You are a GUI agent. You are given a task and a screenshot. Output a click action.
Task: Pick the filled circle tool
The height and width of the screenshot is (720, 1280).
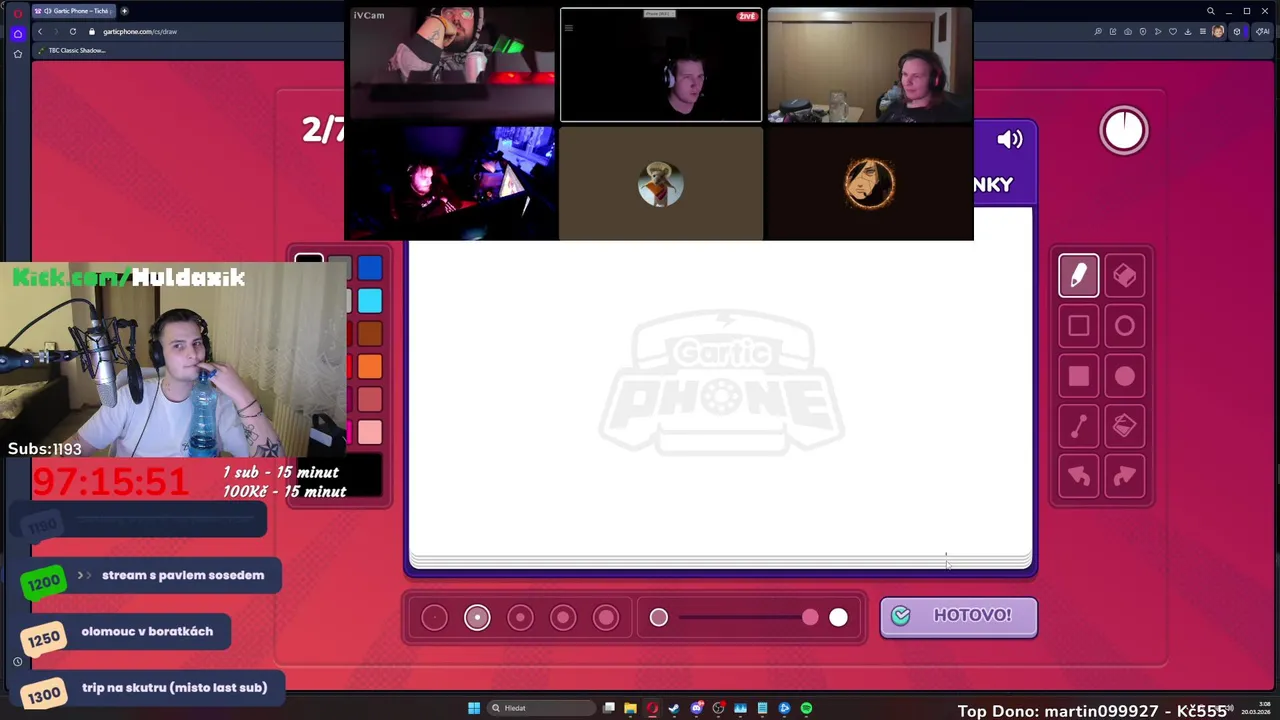pos(1124,376)
